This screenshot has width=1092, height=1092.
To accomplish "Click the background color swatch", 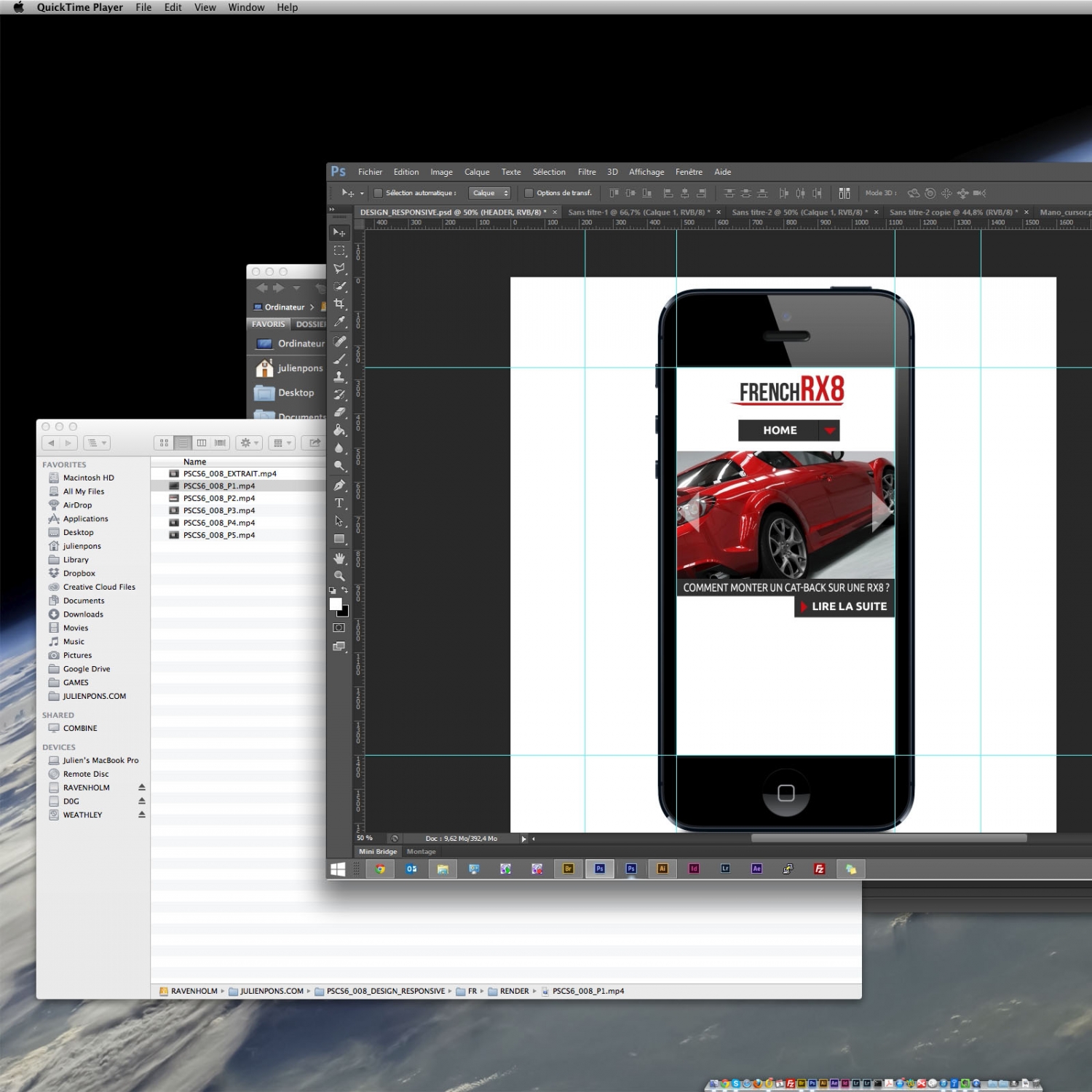I will pyautogui.click(x=345, y=613).
